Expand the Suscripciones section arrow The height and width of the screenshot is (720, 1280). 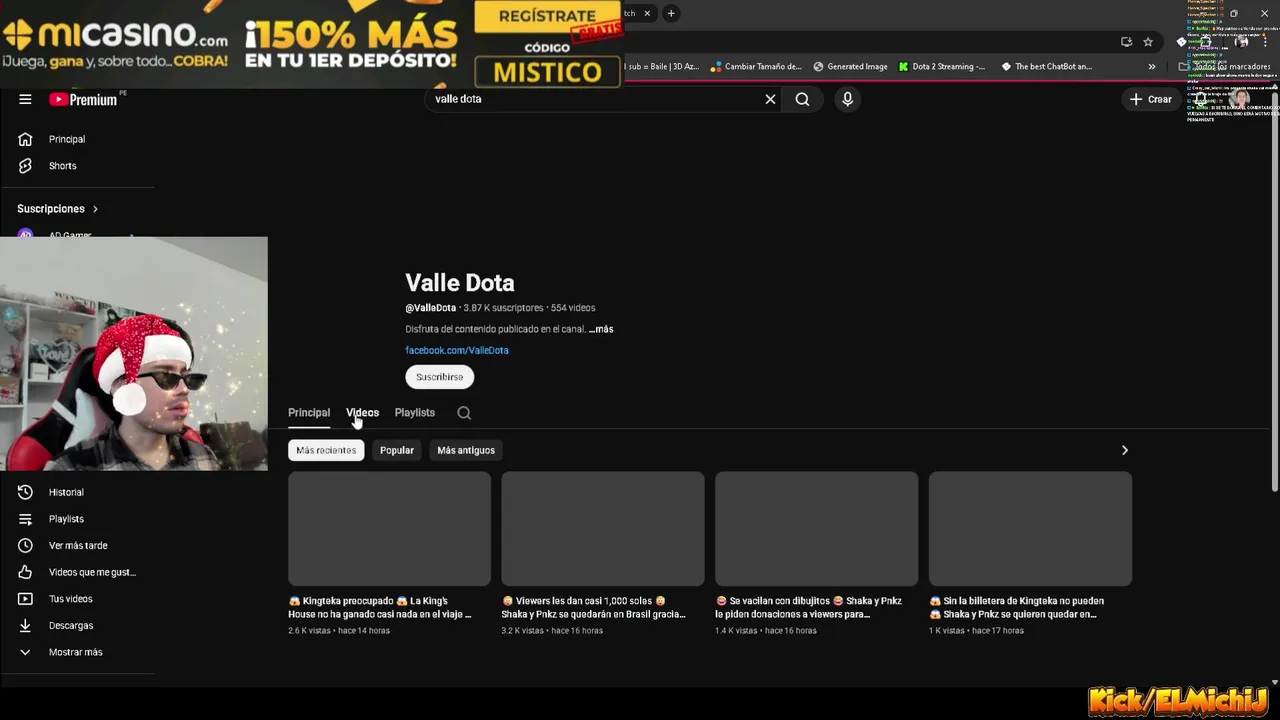[95, 209]
